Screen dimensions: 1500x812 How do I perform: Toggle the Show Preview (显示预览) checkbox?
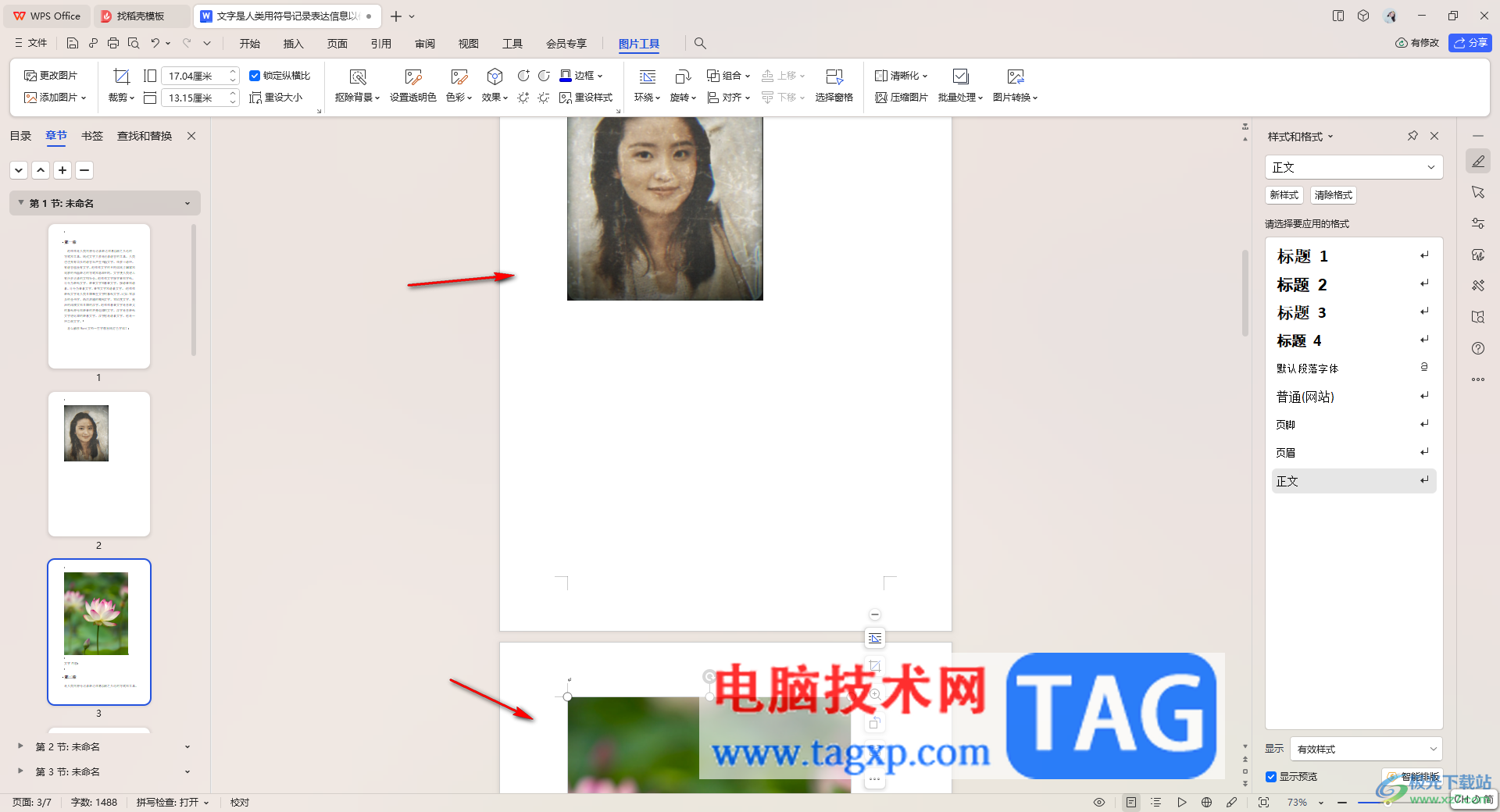pos(1271,777)
